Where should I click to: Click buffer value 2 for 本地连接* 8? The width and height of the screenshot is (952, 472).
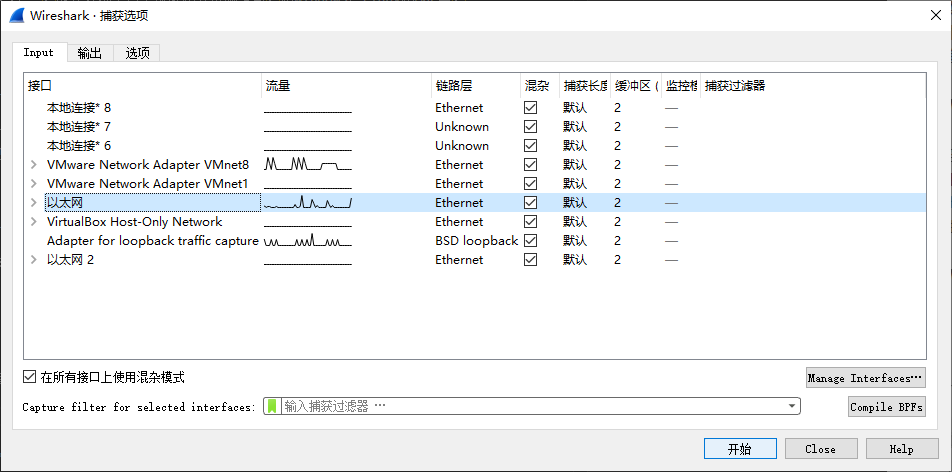tap(617, 108)
